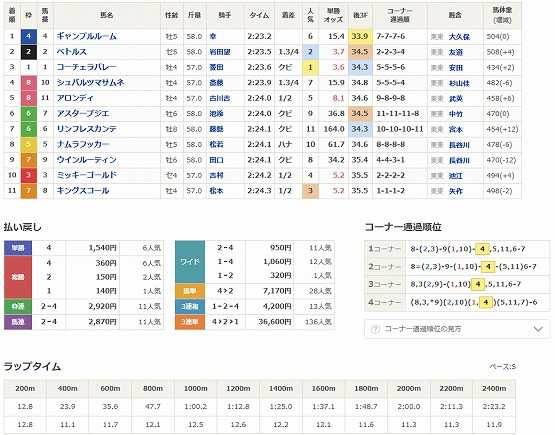Open horse link ギャンブルルーム
Image resolution: width=555 pixels, height=435 pixels.
click(86, 36)
